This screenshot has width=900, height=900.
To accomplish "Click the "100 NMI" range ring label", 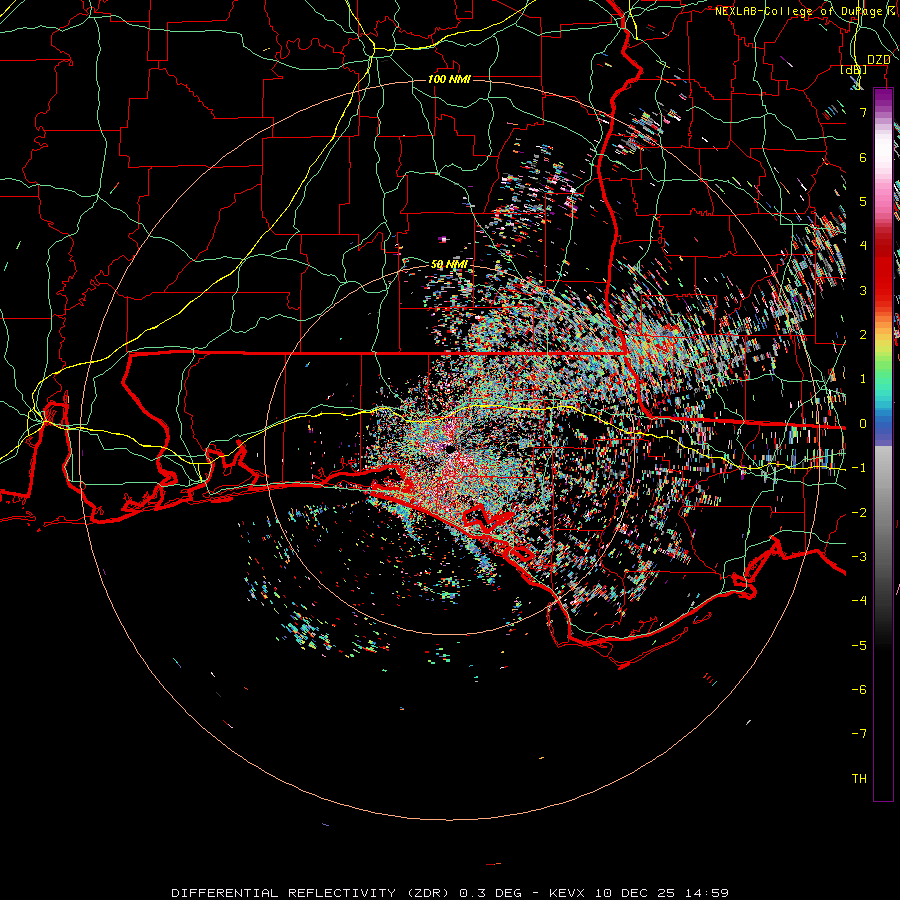I will click(449, 79).
